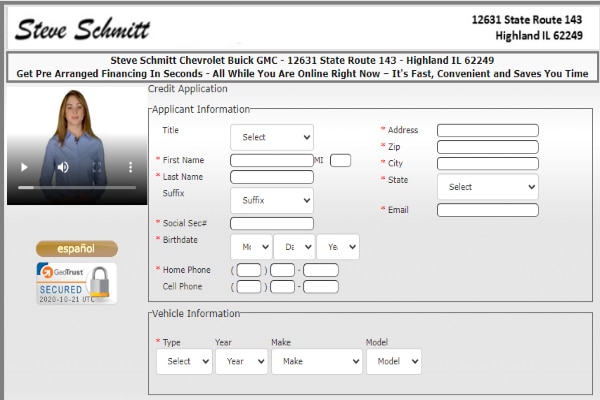This screenshot has width=600, height=400.
Task: Click the GeoTrust Secured padlock badge
Action: click(x=76, y=283)
